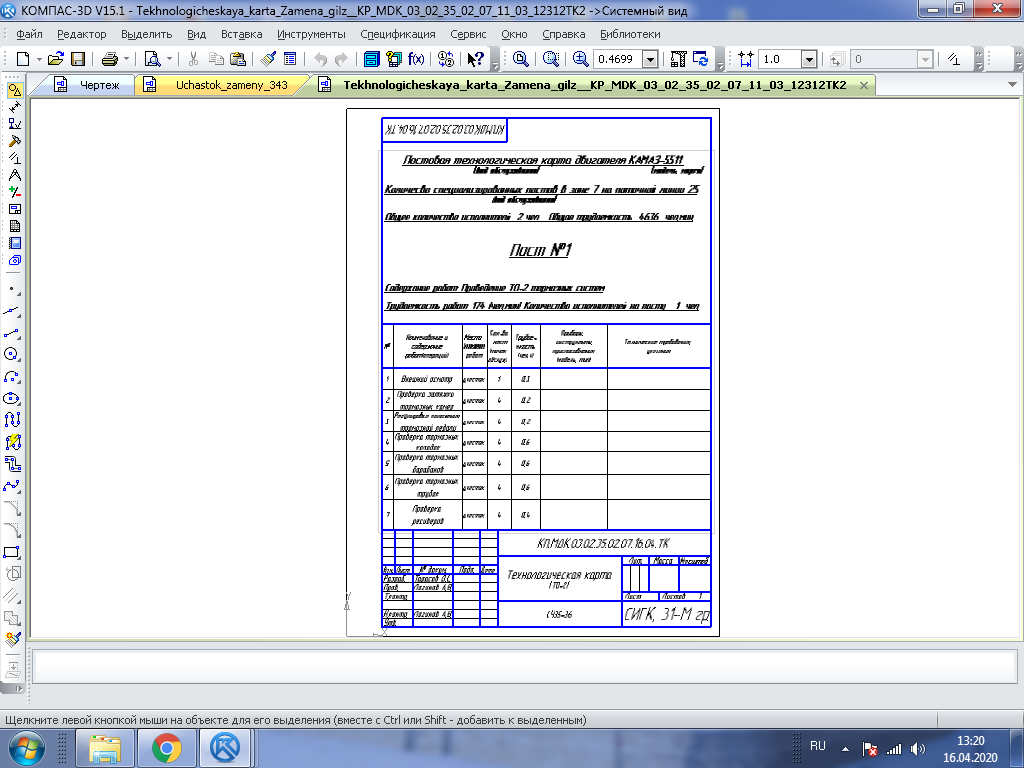Open the cursor step 1.0 dropdown
The height and width of the screenshot is (768, 1024).
(808, 59)
